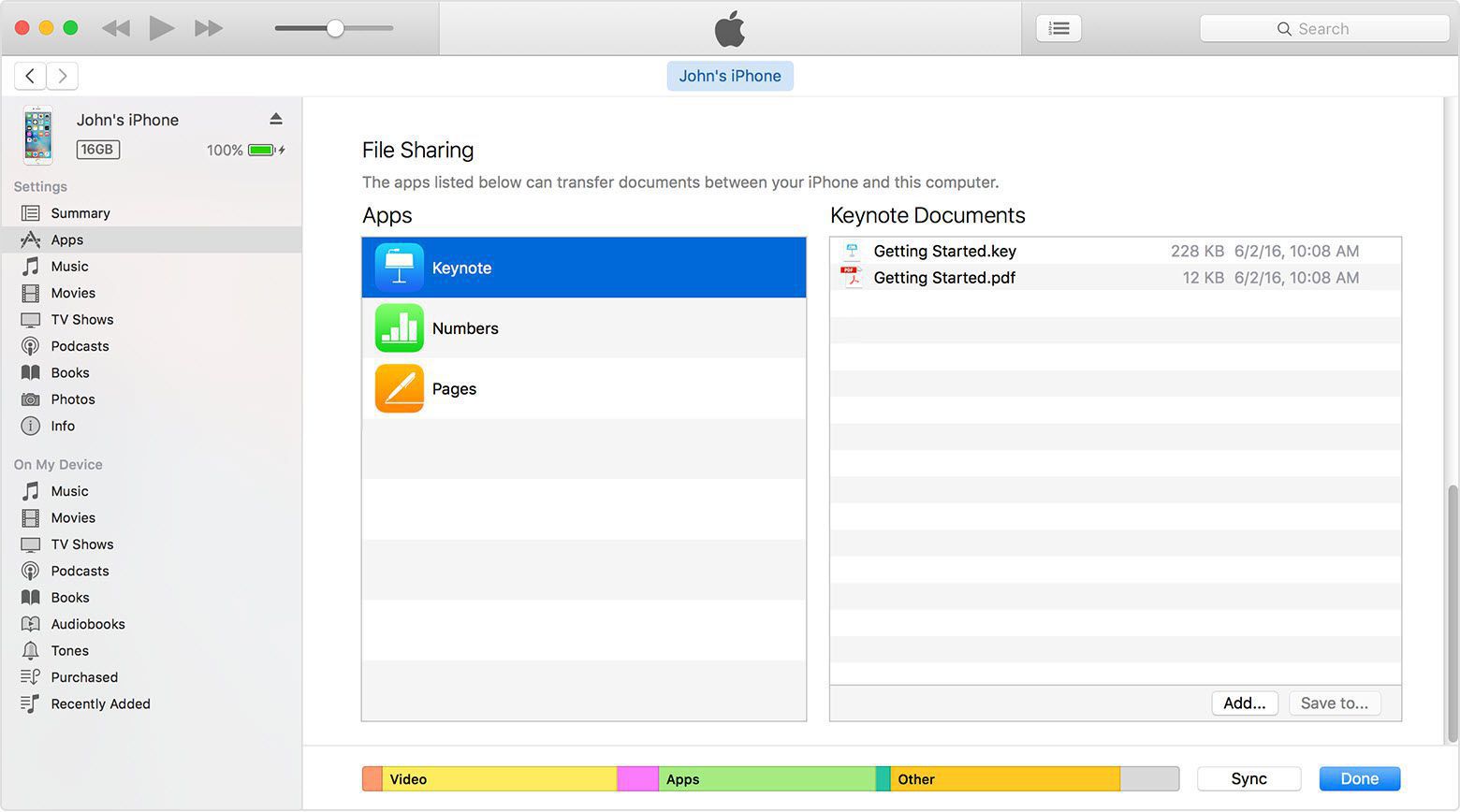Select Numbers in the Apps list
Viewport: 1460px width, 812px height.
(x=584, y=328)
